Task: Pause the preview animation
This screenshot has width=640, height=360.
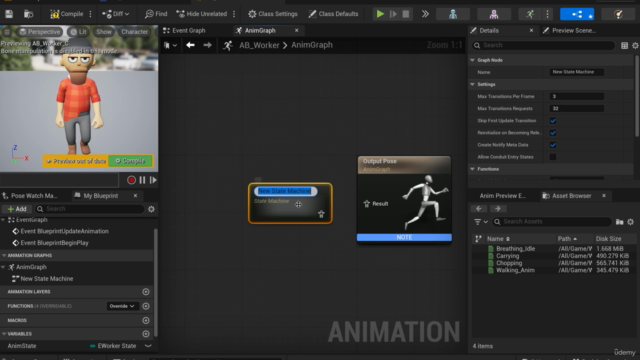Action: click(x=142, y=180)
